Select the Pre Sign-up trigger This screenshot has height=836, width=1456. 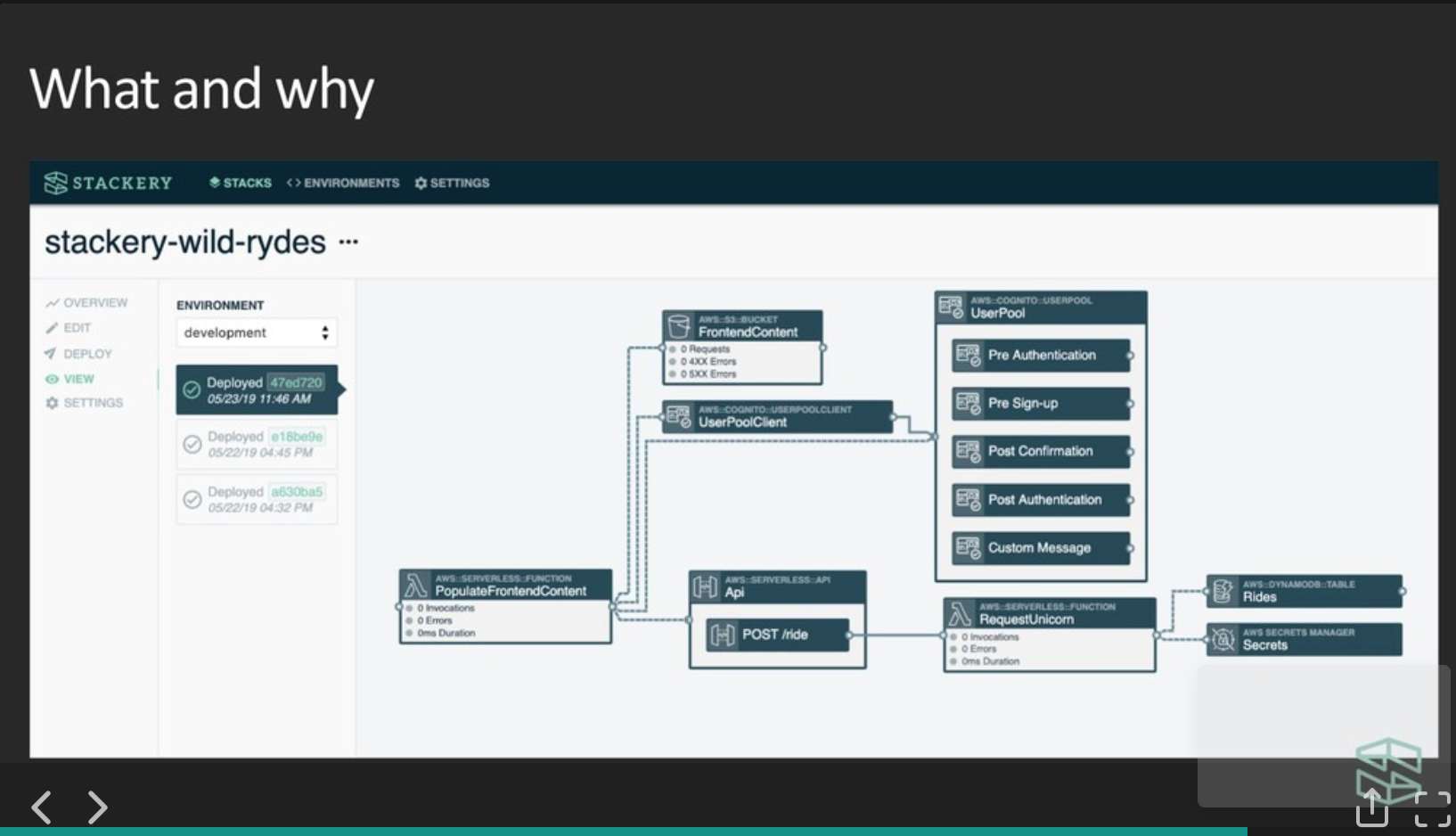click(x=1041, y=403)
